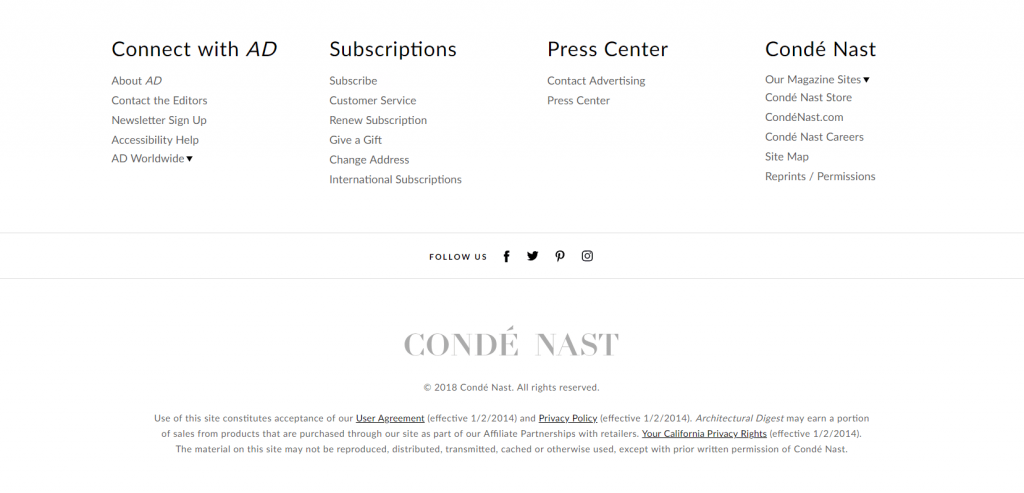Open Your California Privacy Rights
The height and width of the screenshot is (493, 1024).
(704, 434)
